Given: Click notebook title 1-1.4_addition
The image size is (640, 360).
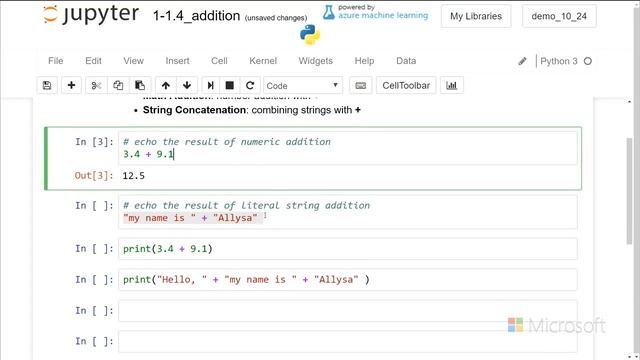Looking at the screenshot, I should [196, 16].
